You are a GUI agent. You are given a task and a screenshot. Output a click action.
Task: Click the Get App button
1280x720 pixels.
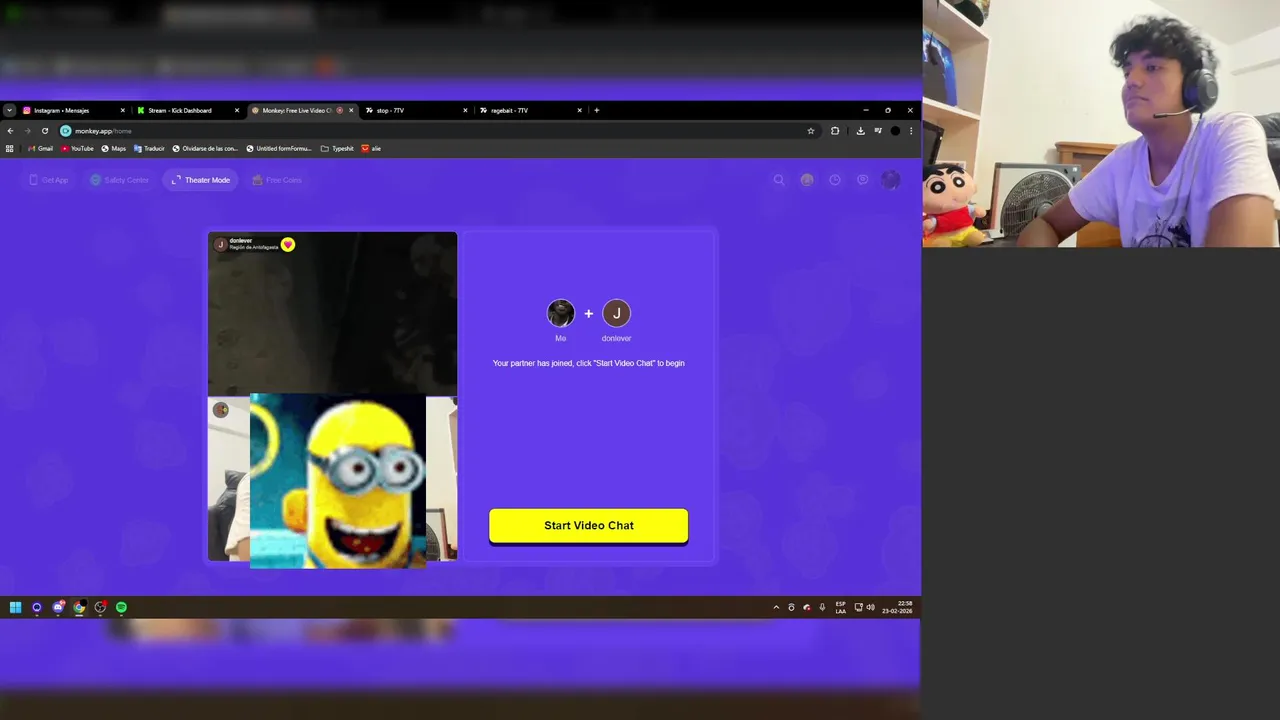tap(48, 180)
